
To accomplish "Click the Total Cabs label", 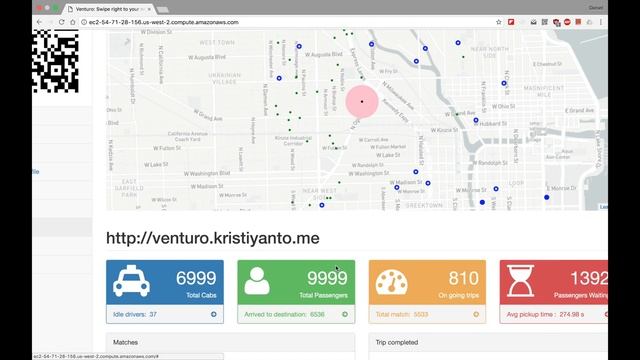I will (x=201, y=295).
